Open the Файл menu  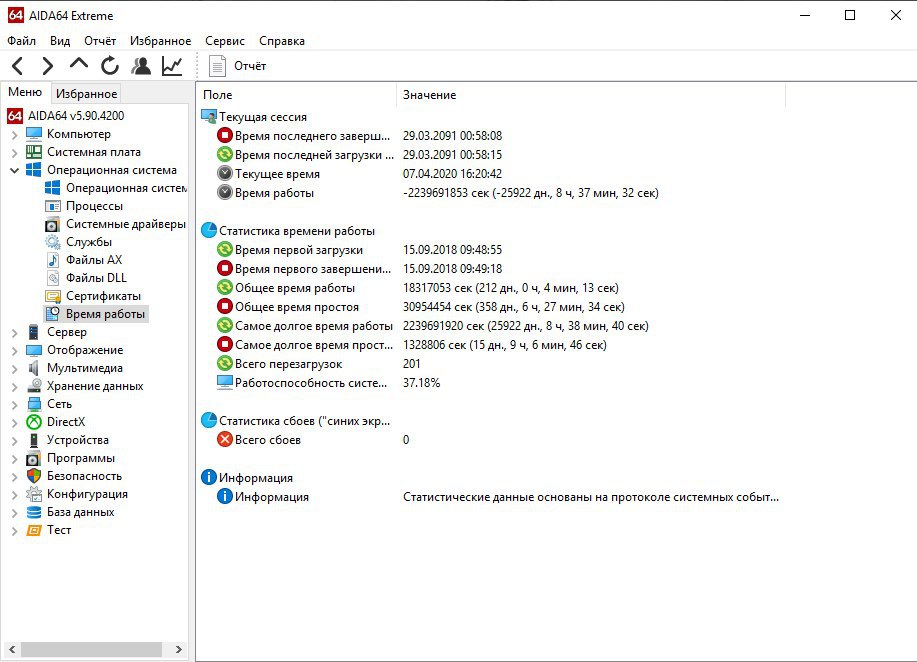coord(22,41)
